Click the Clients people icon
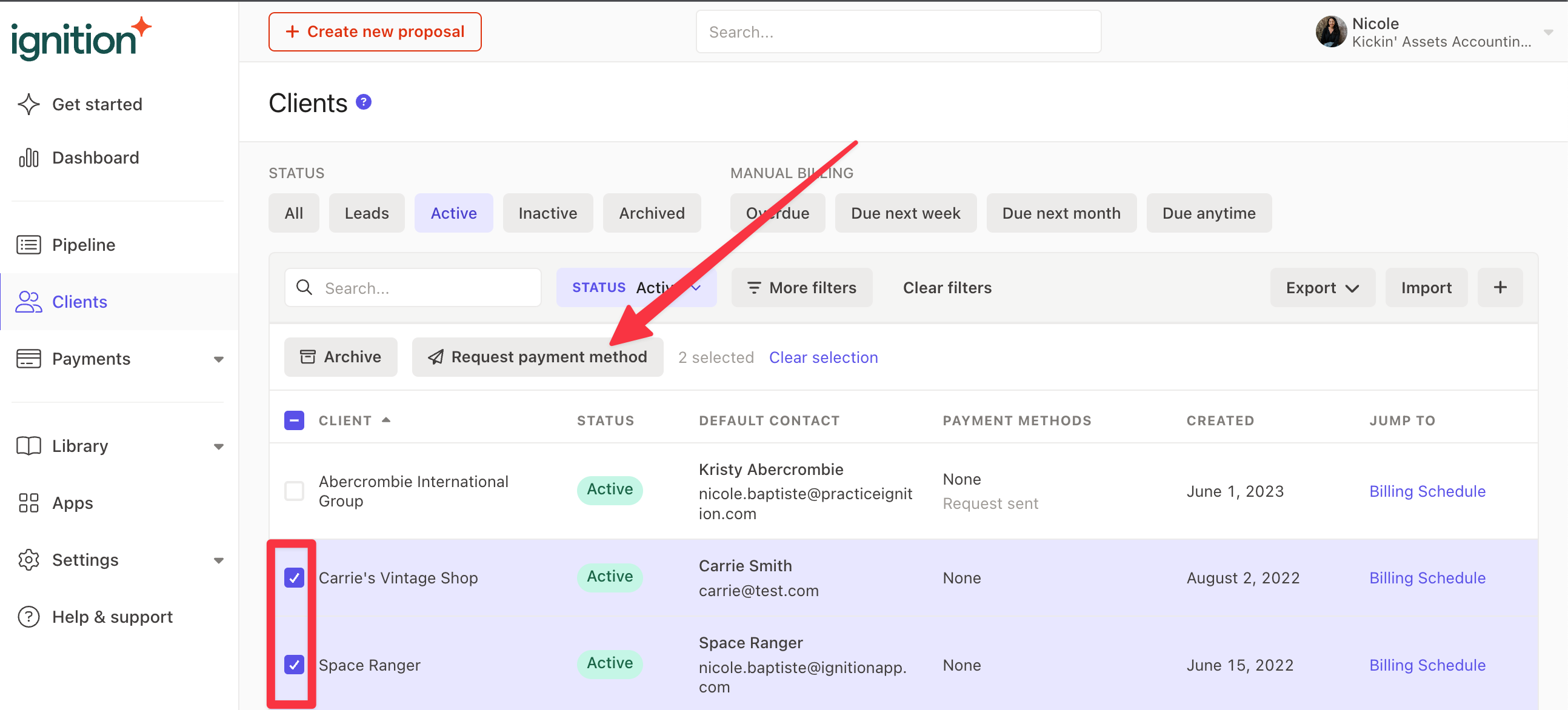The image size is (1568, 710). [x=28, y=302]
